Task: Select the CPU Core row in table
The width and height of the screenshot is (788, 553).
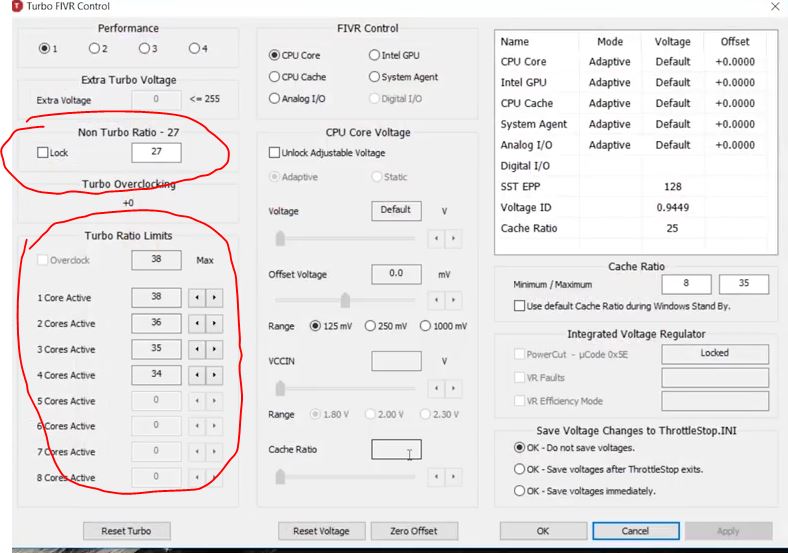Action: [630, 62]
